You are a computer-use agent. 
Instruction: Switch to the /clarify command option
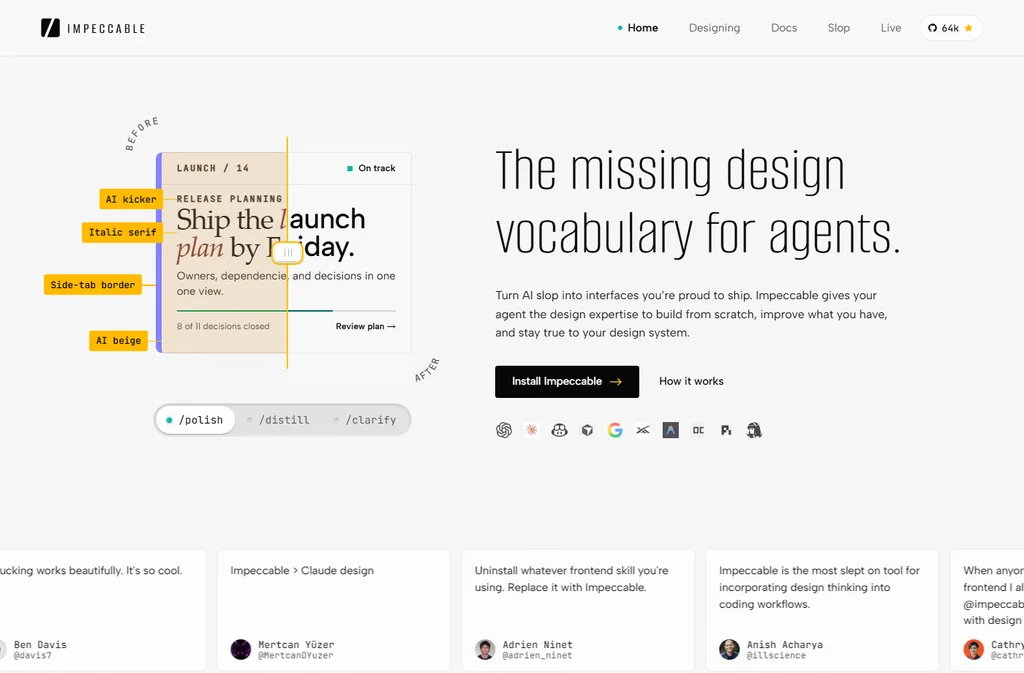point(365,420)
